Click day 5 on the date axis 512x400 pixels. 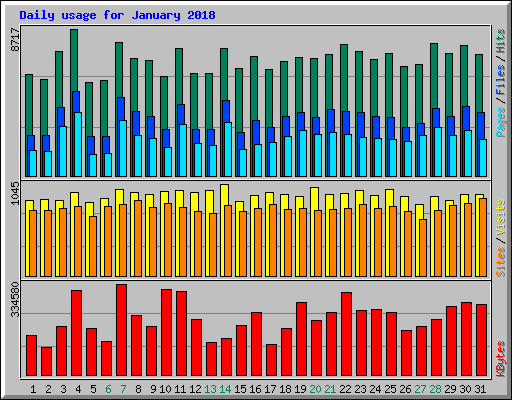(93, 389)
